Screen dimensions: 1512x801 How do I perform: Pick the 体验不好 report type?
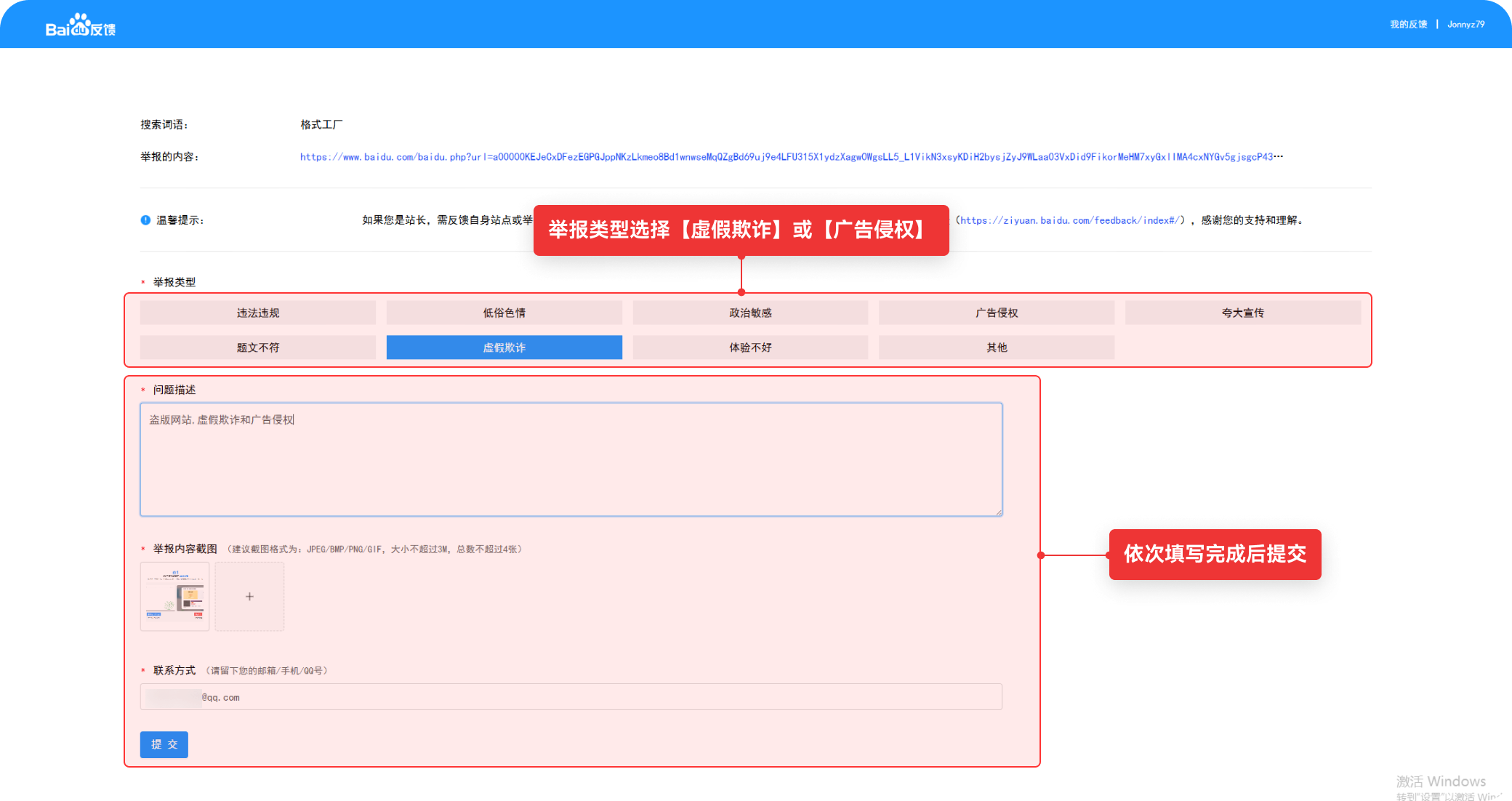tap(750, 347)
